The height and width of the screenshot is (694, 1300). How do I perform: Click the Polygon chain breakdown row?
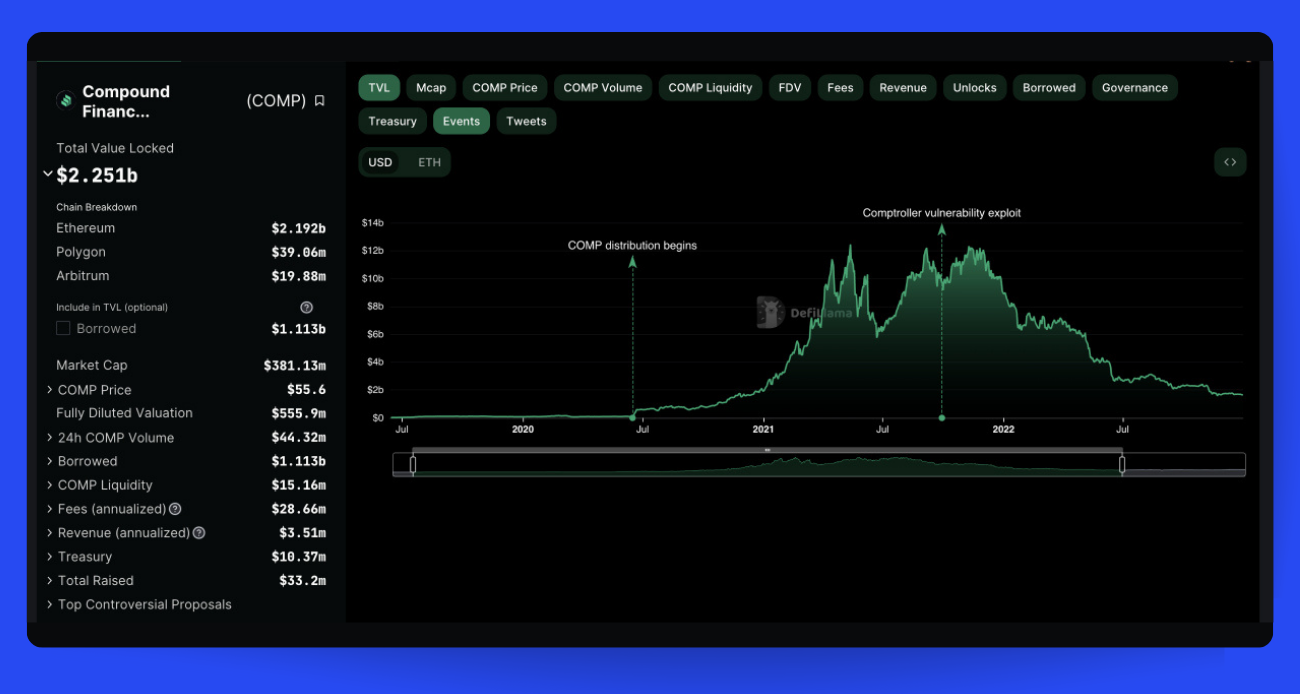[191, 252]
